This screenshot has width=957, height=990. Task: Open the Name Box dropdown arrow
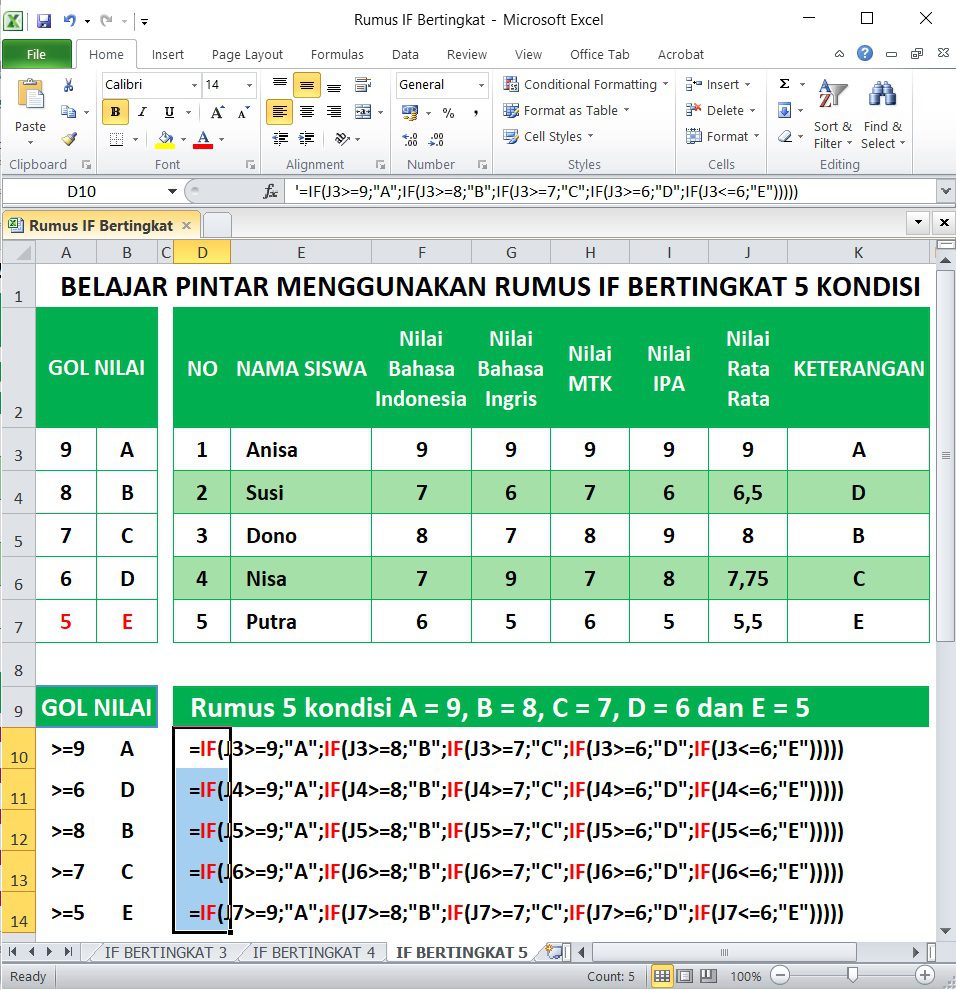pos(172,191)
